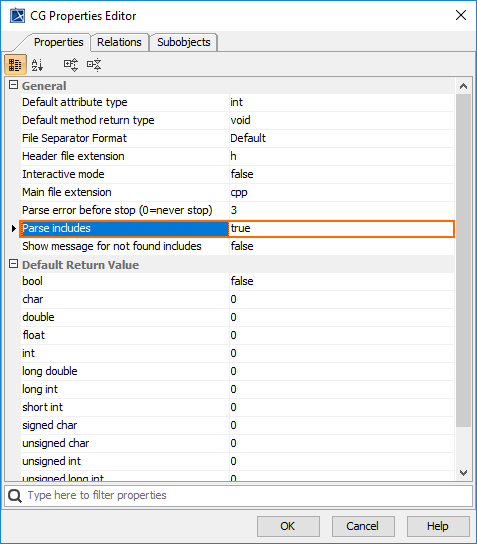
Task: Collapse the General group
Action: coord(13,85)
